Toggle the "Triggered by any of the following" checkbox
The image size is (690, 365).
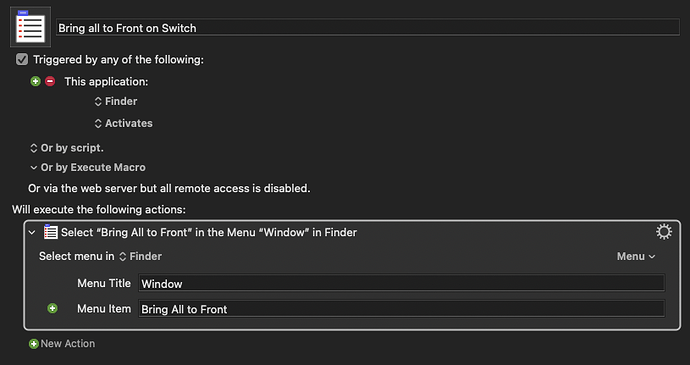pyautogui.click(x=22, y=59)
